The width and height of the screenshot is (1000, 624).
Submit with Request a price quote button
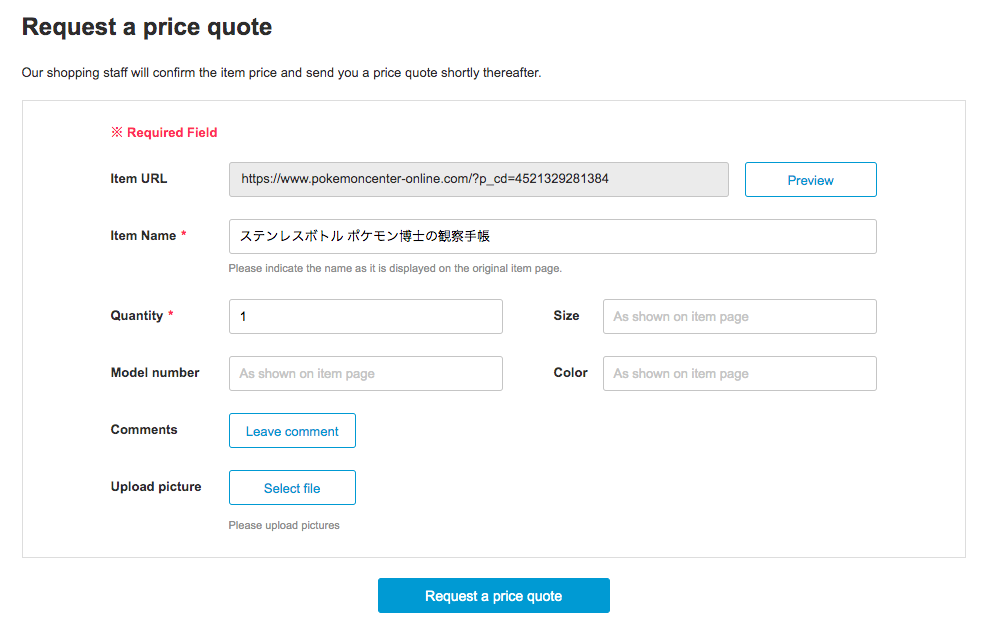[x=494, y=595]
